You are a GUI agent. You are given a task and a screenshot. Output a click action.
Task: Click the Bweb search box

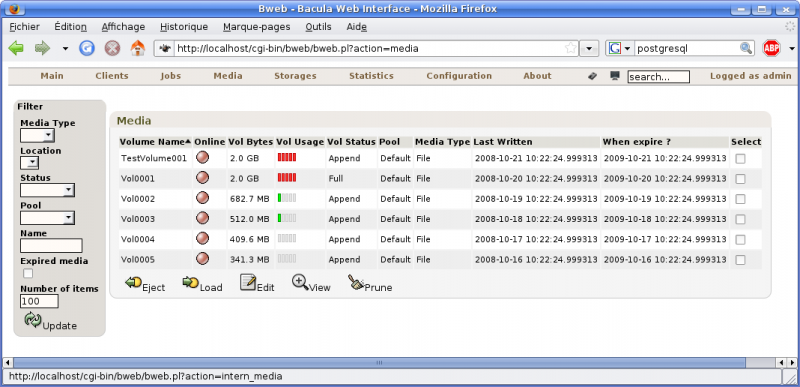[658, 76]
